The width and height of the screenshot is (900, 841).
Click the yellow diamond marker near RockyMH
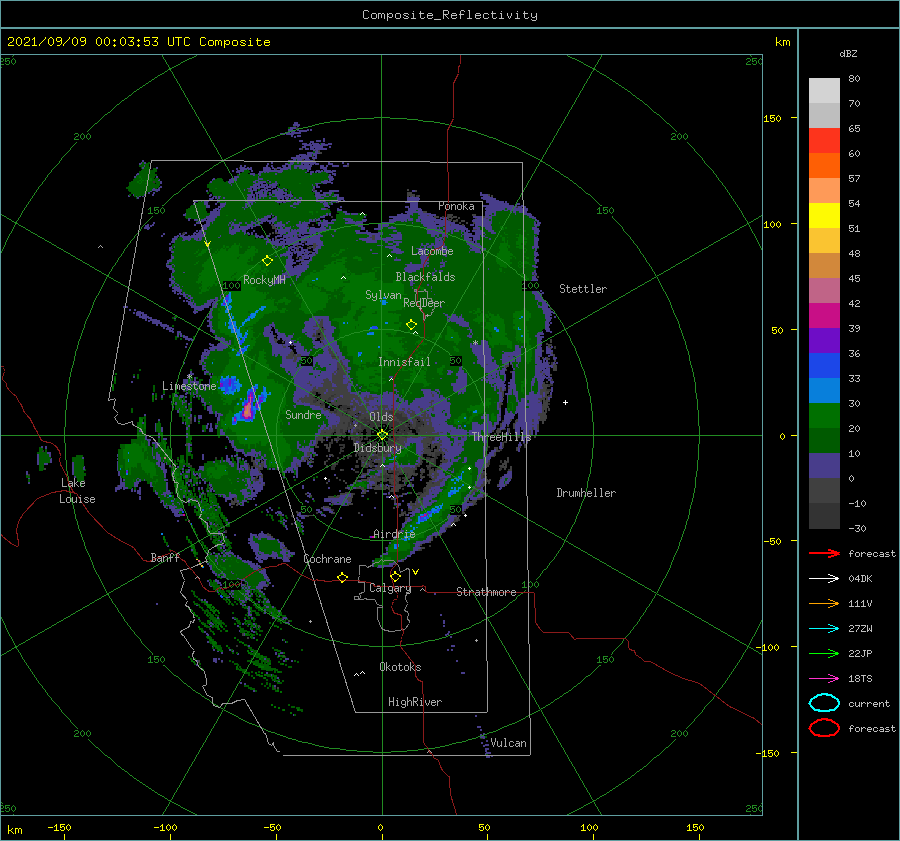(267, 261)
